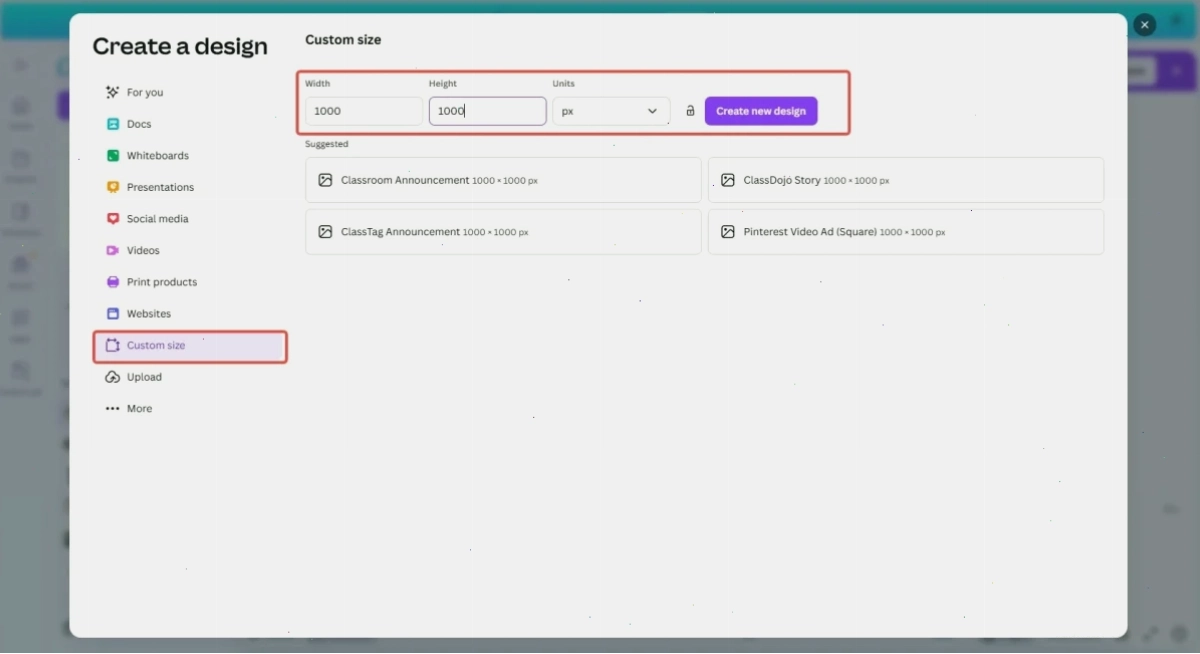Focus the Width input field
Viewport: 1200px width, 654px height.
click(364, 111)
